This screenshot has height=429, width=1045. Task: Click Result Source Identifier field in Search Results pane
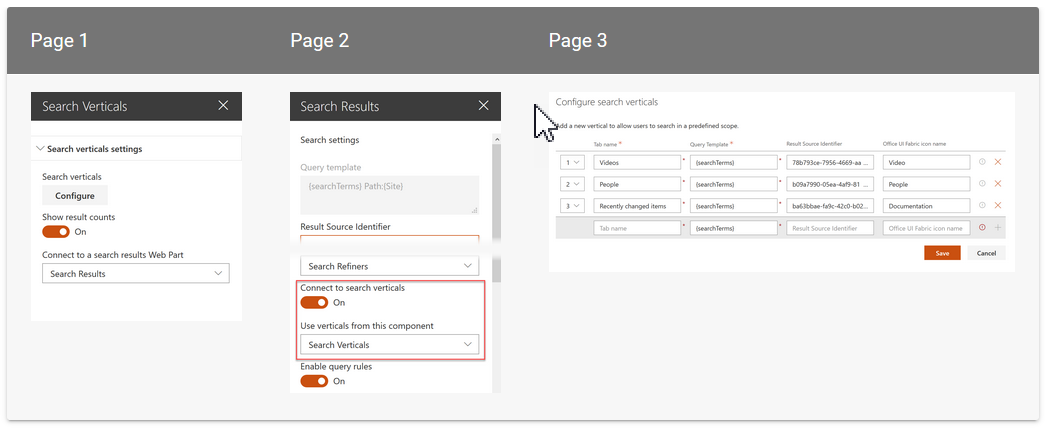click(390, 241)
